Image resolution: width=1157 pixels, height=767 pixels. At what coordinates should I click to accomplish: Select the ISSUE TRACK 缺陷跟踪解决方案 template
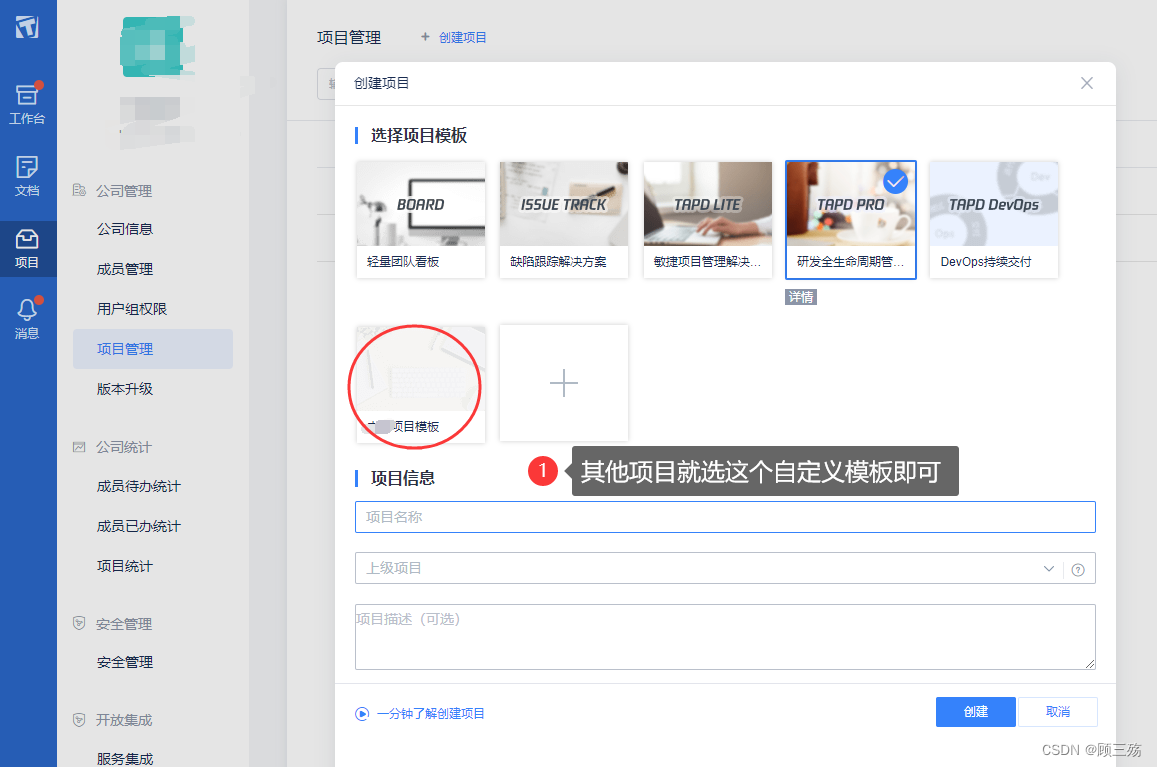pyautogui.click(x=564, y=219)
